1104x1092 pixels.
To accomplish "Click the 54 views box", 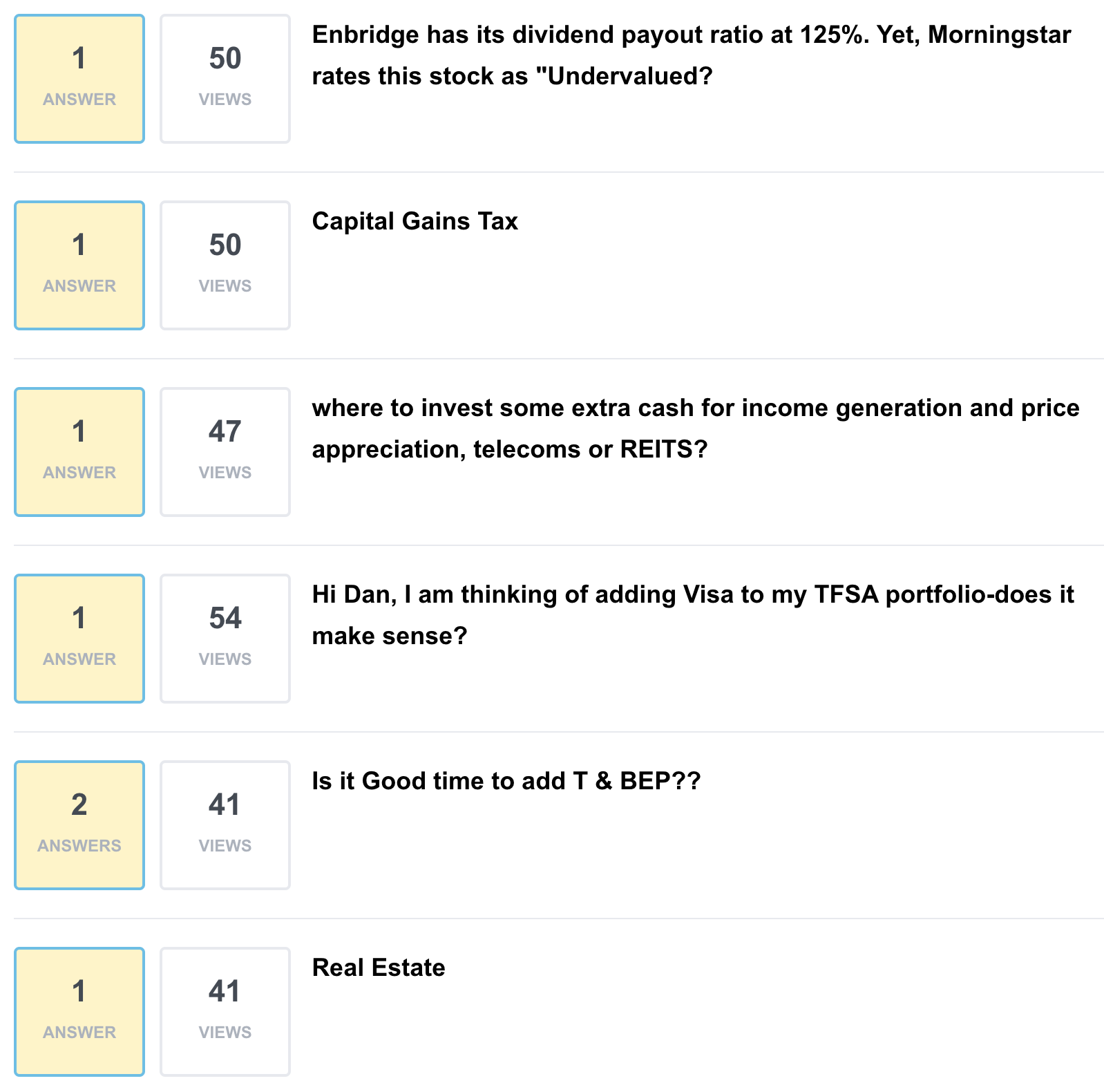I will tap(225, 639).
